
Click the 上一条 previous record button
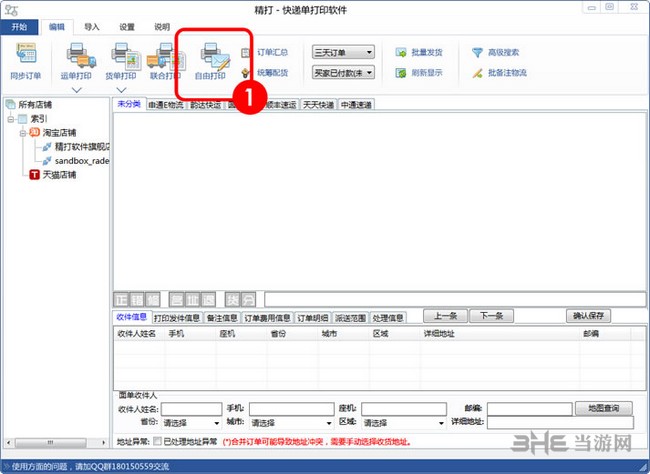pyautogui.click(x=446, y=316)
